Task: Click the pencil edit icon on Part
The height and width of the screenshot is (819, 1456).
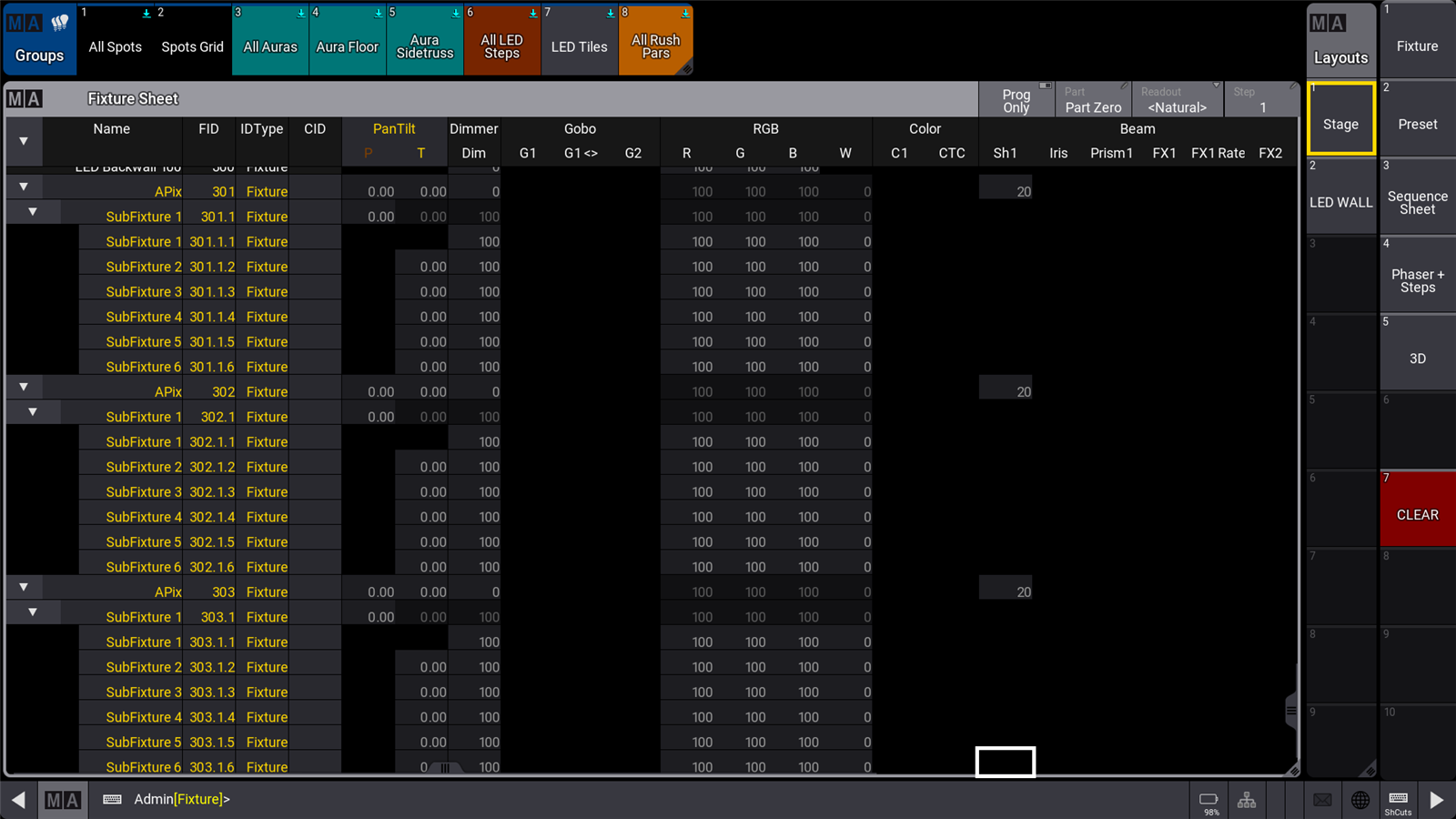Action: click(x=1125, y=86)
